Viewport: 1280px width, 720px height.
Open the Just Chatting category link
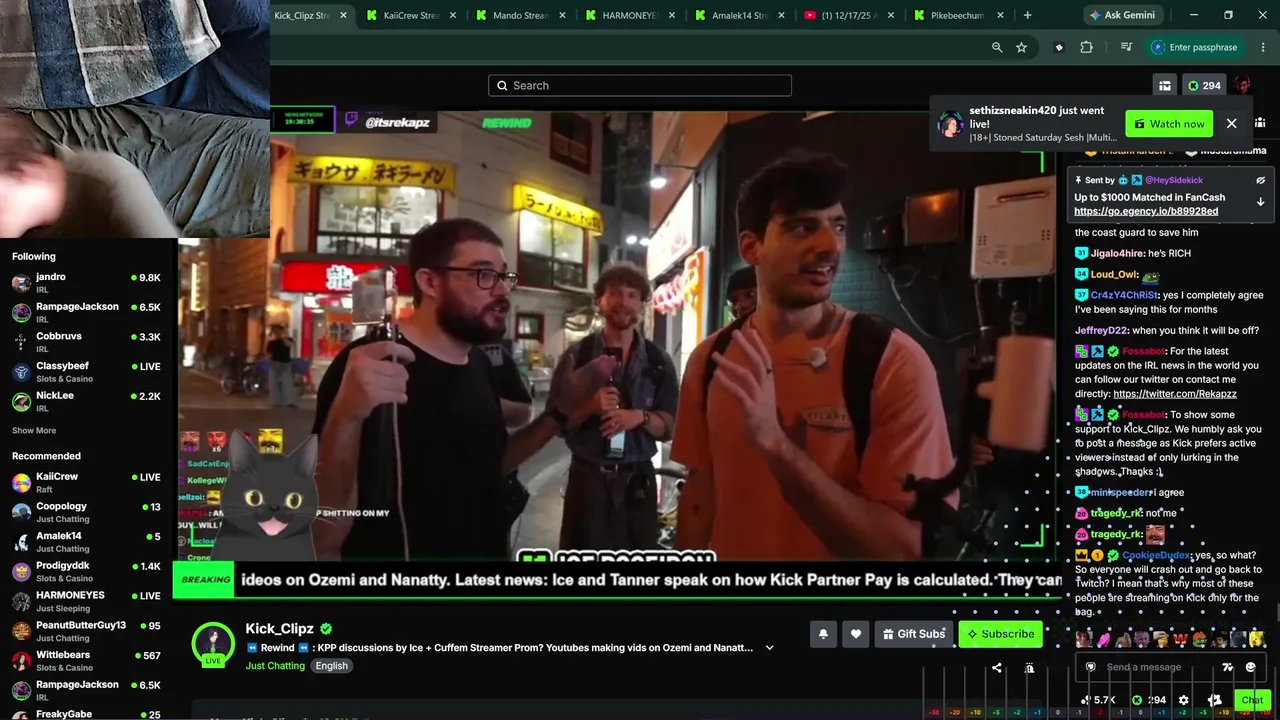tap(275, 666)
